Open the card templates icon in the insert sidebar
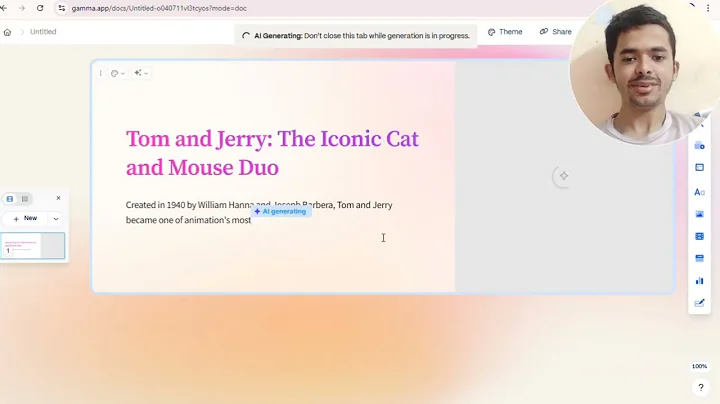Image resolution: width=720 pixels, height=404 pixels. [x=699, y=146]
